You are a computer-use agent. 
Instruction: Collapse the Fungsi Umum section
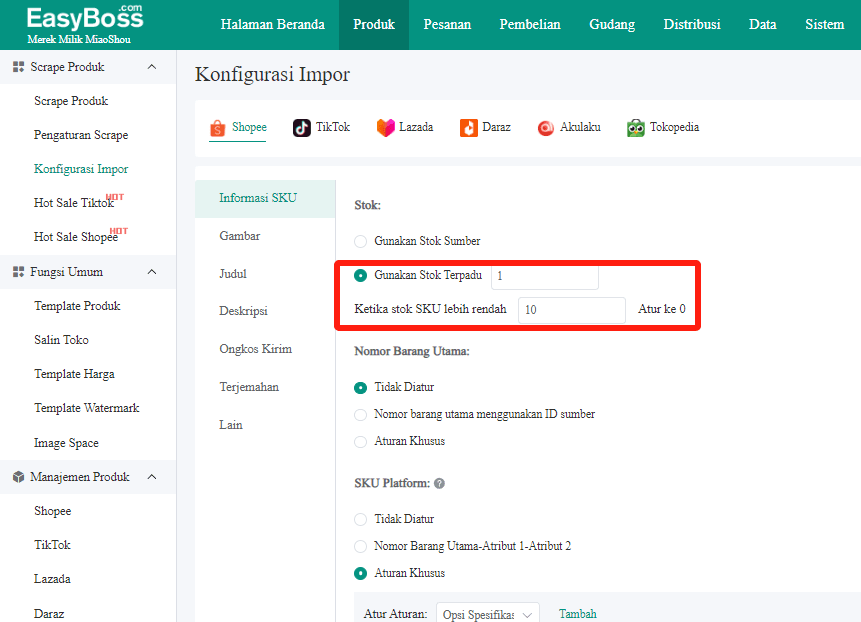pos(152,272)
